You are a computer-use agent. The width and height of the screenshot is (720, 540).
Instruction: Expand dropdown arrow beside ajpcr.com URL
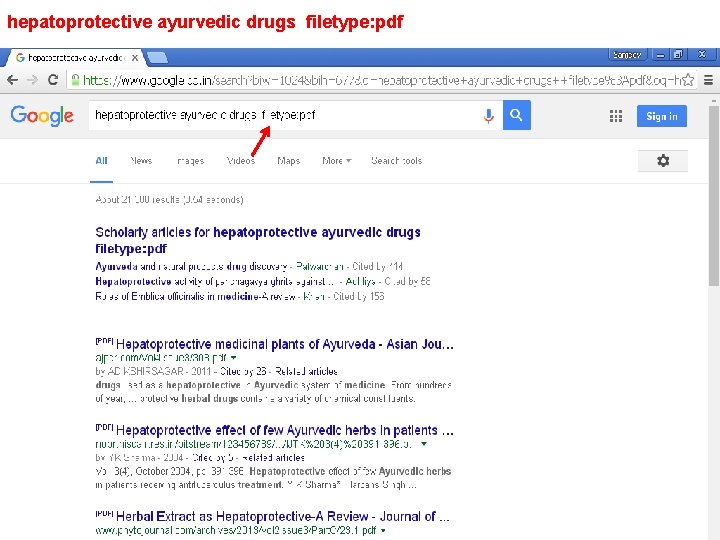coord(234,357)
